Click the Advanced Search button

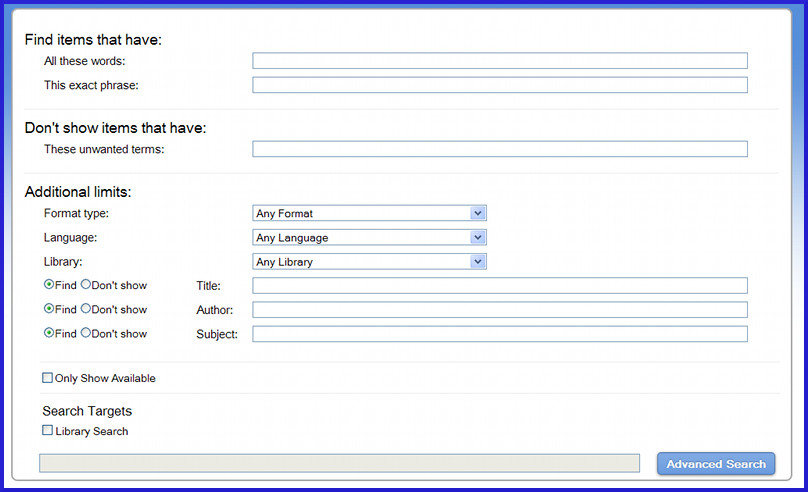tap(716, 464)
